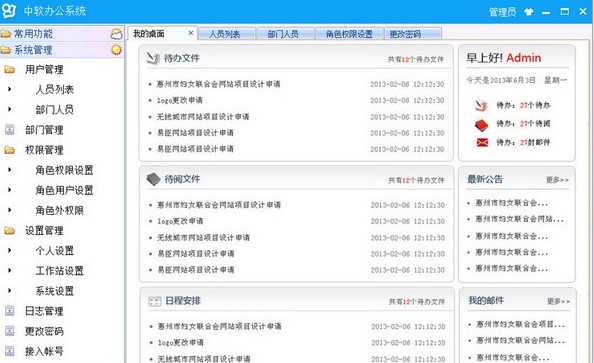Switch to the 人员列表 tab
This screenshot has width=594, height=363.
226,34
